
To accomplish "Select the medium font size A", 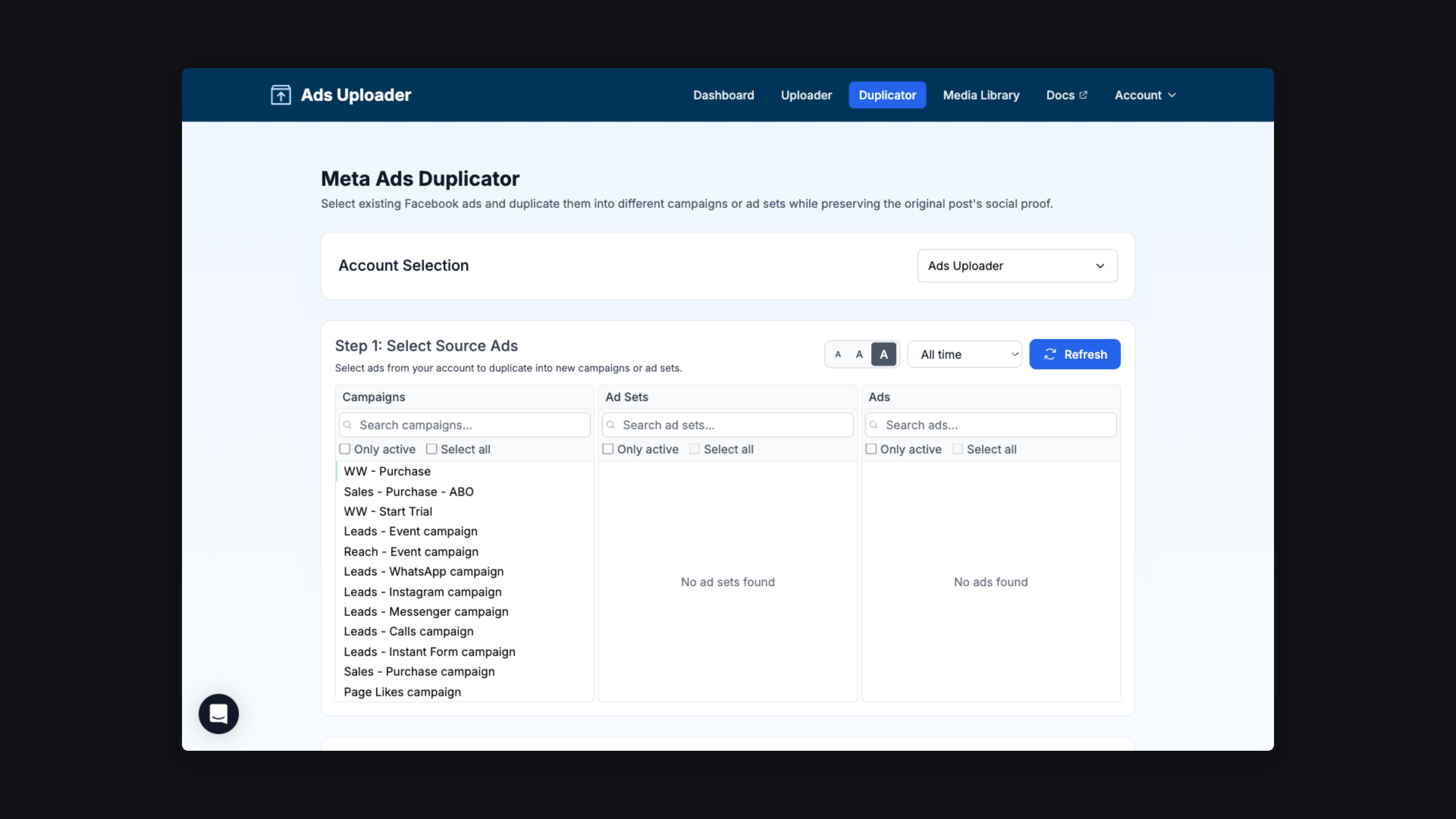I will 859,355.
